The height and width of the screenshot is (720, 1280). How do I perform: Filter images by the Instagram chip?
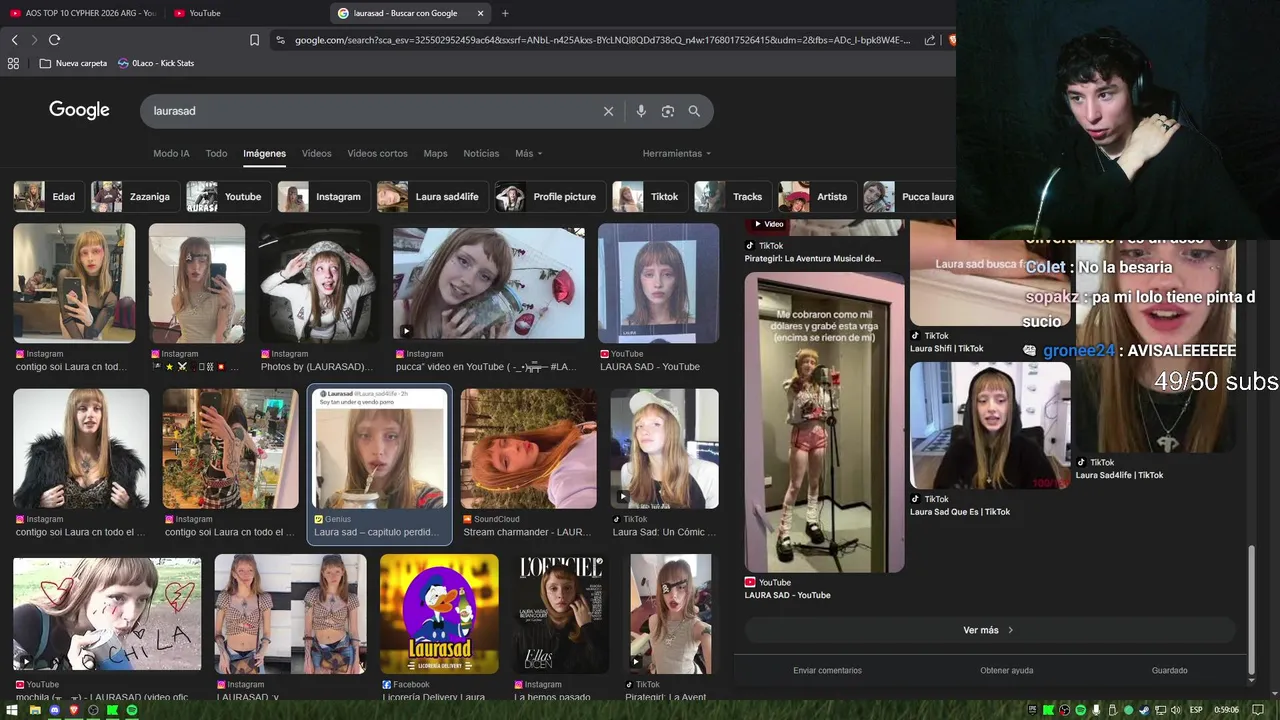pyautogui.click(x=323, y=197)
